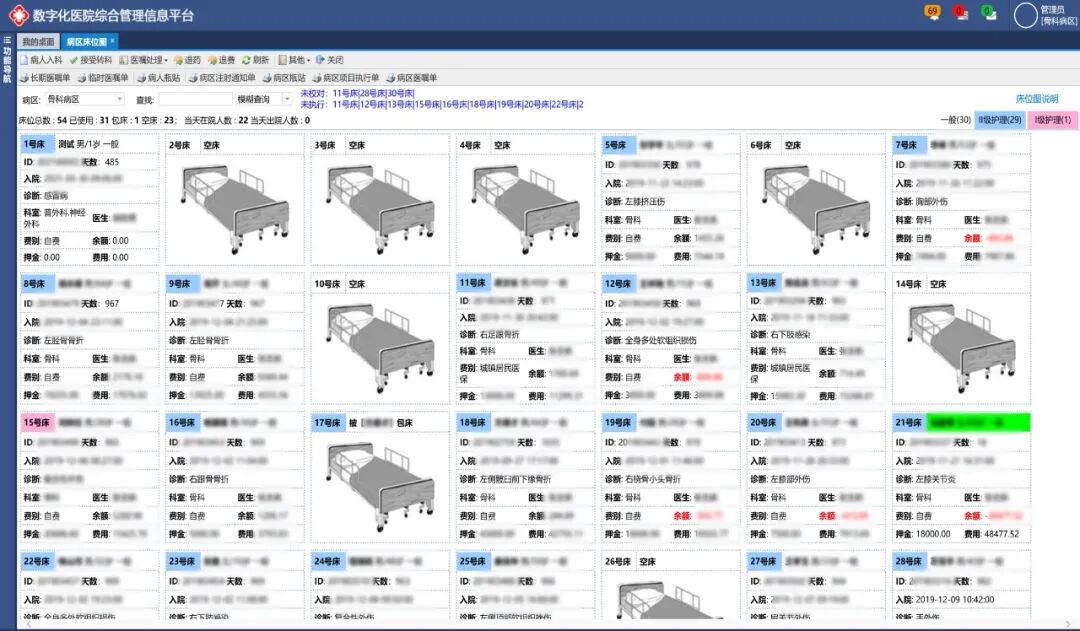Viewport: 1080px width, 631px height.
Task: Expand the 功能导航 side navigation bar
Action: [x=7, y=59]
